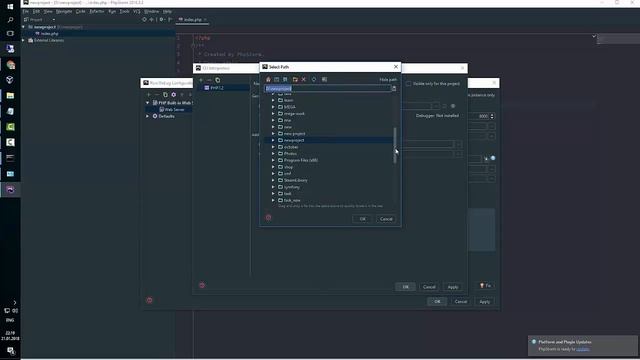Expand the Photos folder arrow

pyautogui.click(x=273, y=153)
